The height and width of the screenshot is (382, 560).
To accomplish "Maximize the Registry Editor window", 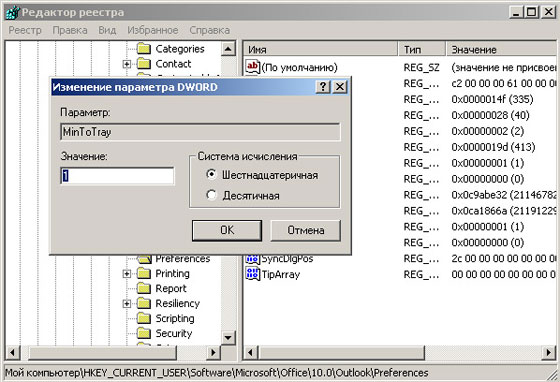I will click(x=531, y=12).
